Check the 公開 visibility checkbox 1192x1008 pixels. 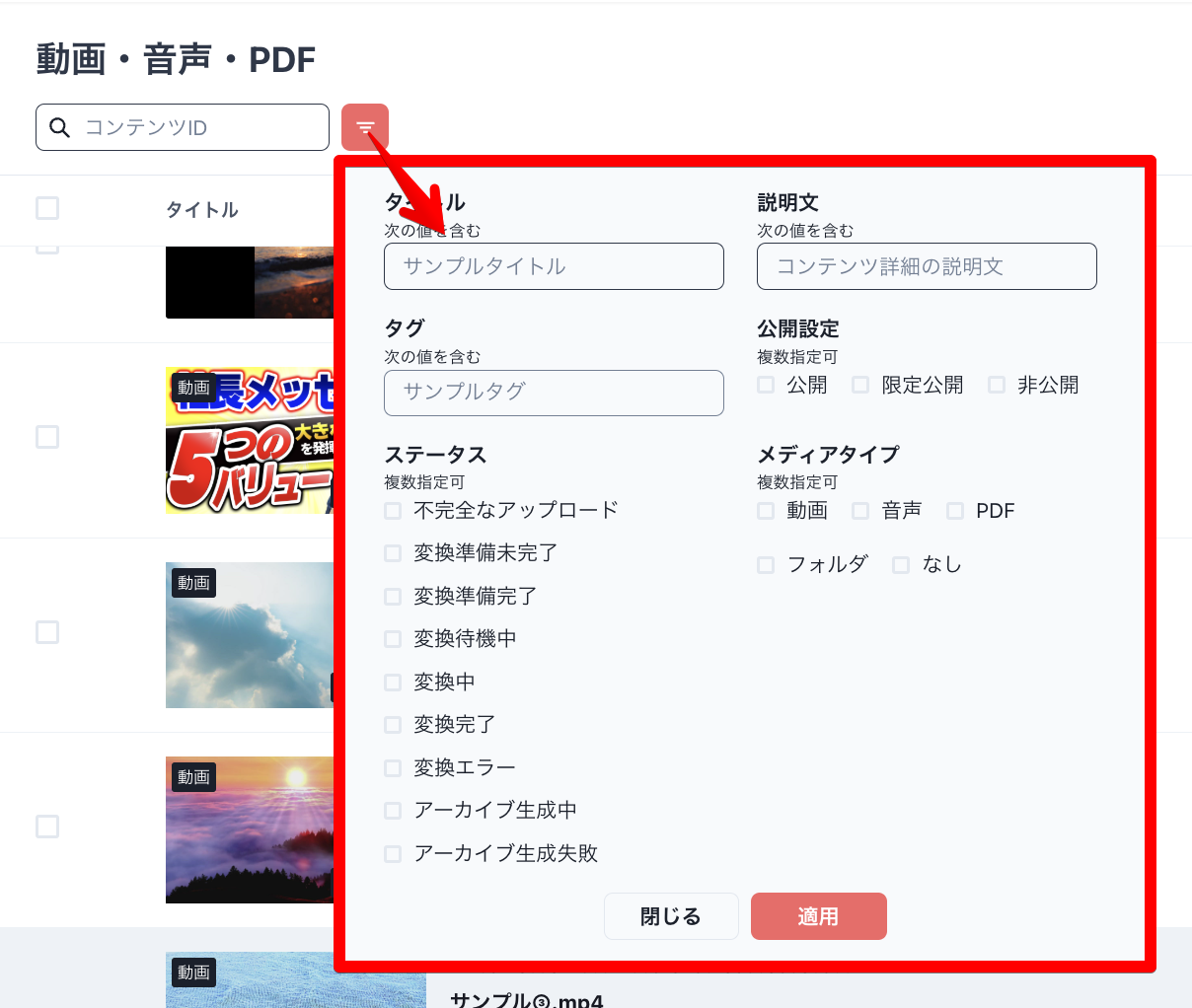(x=766, y=385)
